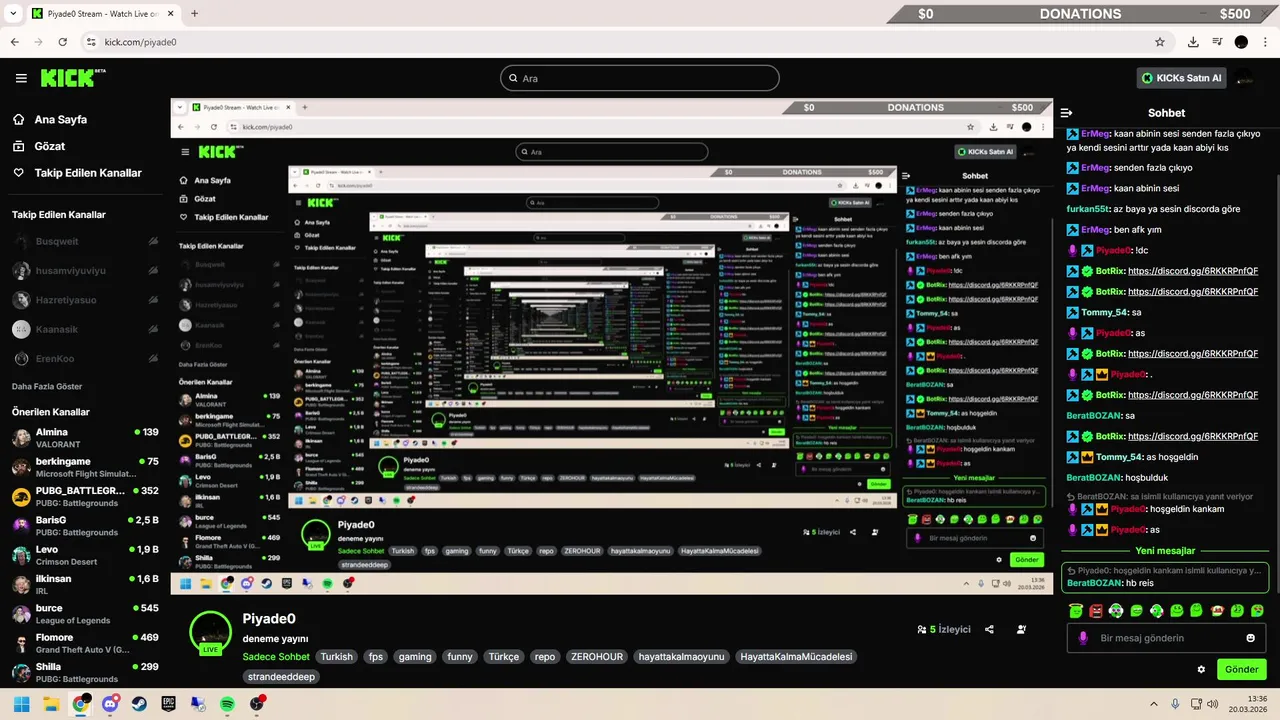Viewport: 1280px width, 720px height.
Task: Click Shilla's avatar in recommended channels
Action: click(x=21, y=672)
